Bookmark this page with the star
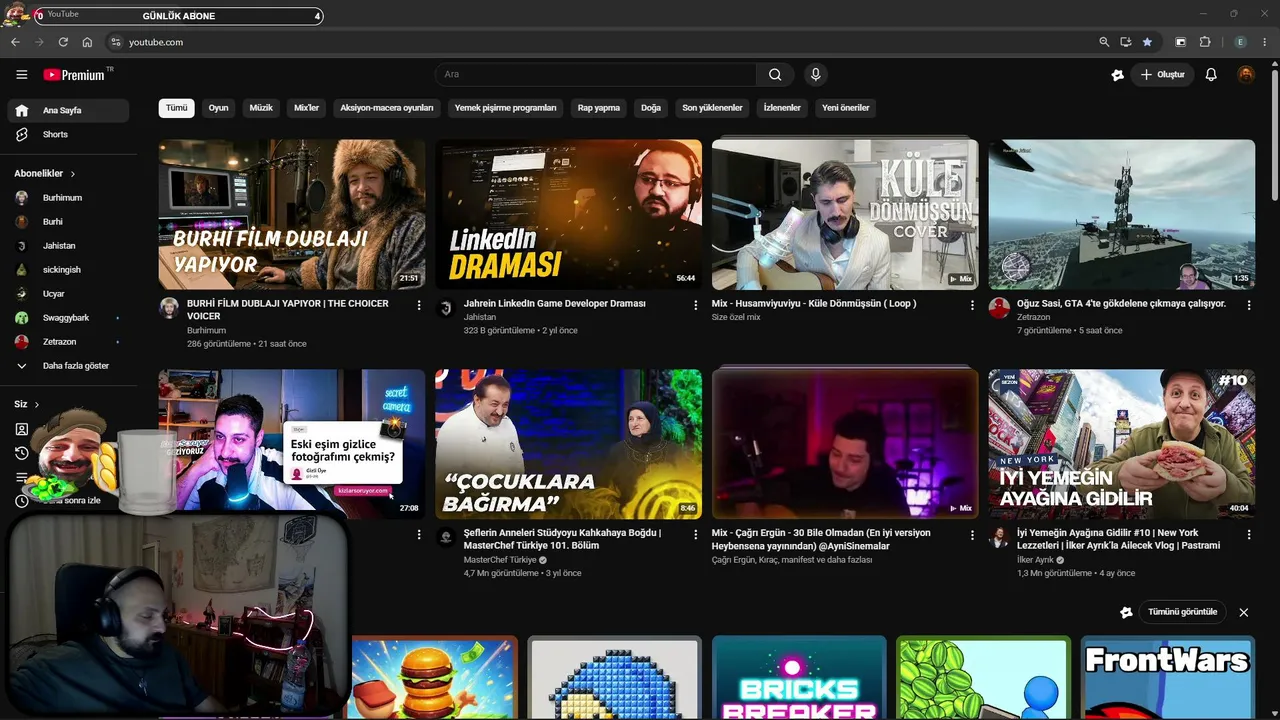The height and width of the screenshot is (720, 1280). pos(1147,42)
